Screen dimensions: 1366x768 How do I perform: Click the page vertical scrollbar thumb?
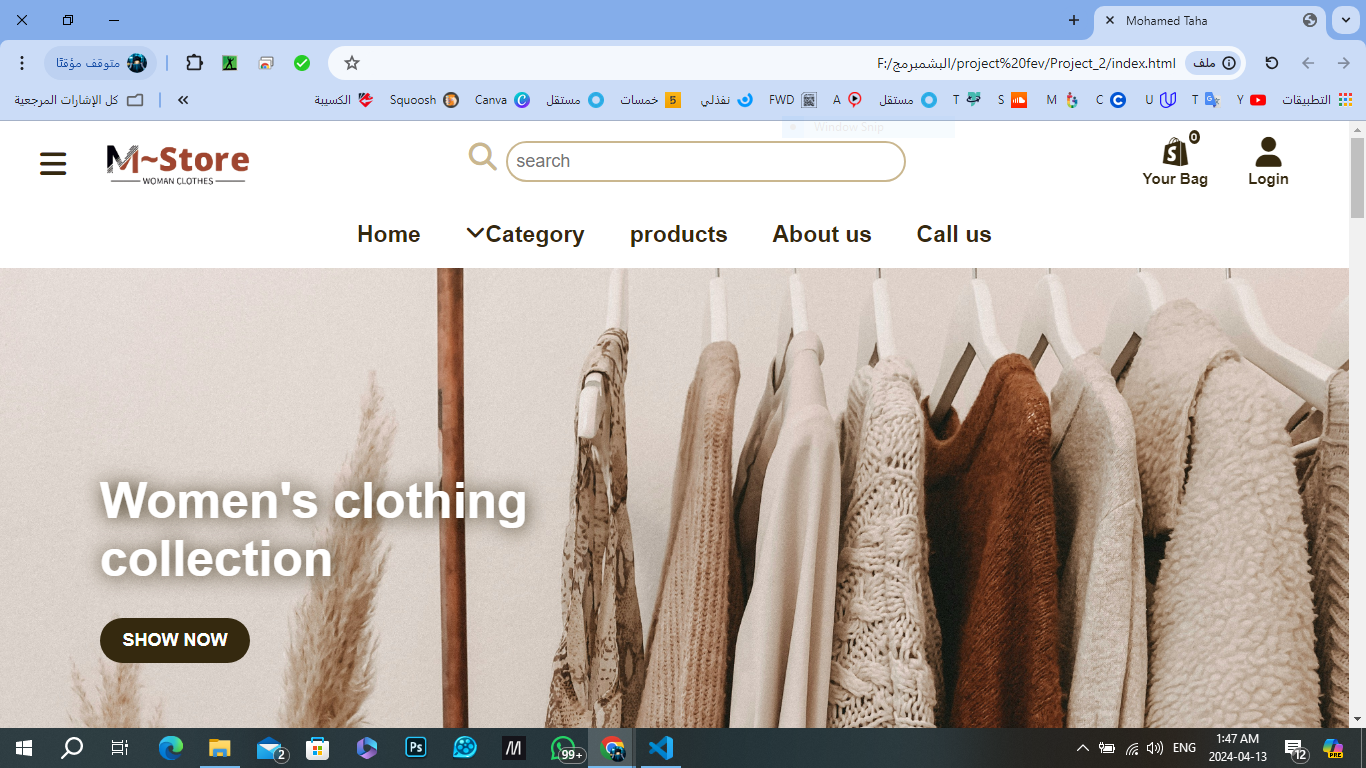pos(1357,178)
